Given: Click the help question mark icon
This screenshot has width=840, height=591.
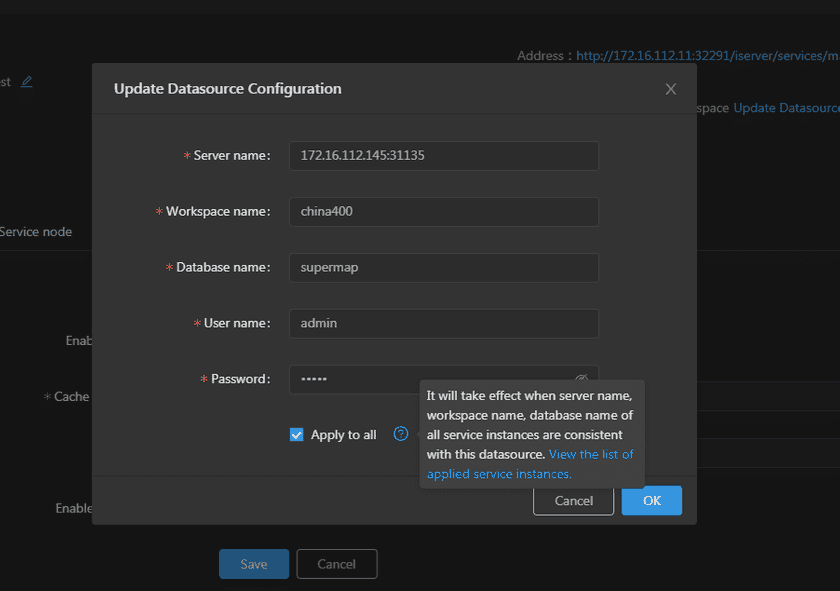Looking at the screenshot, I should point(401,434).
